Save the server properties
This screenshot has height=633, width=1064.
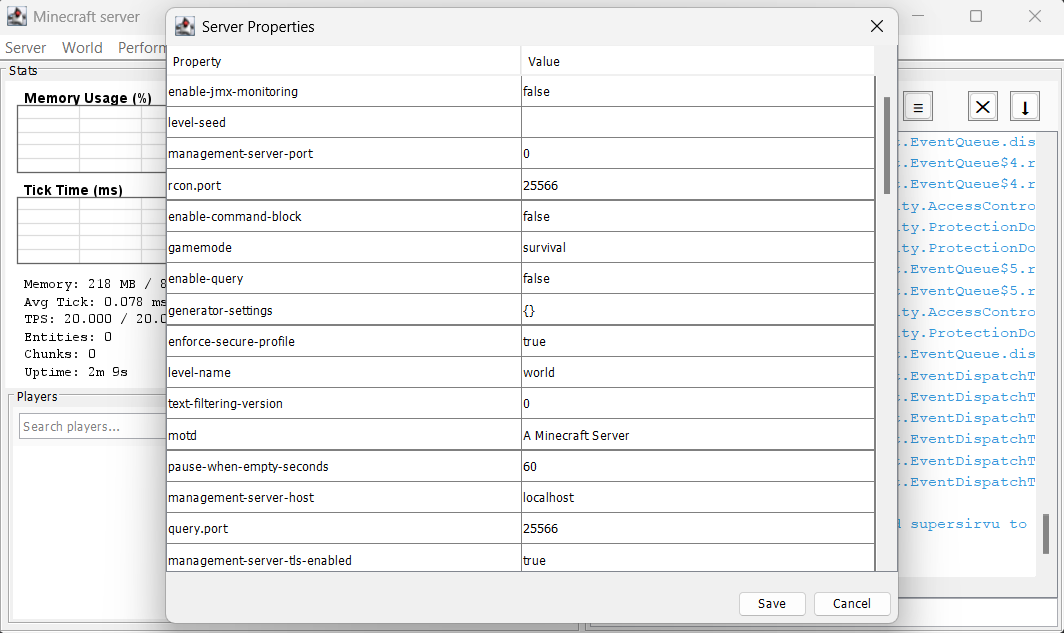click(x=772, y=604)
